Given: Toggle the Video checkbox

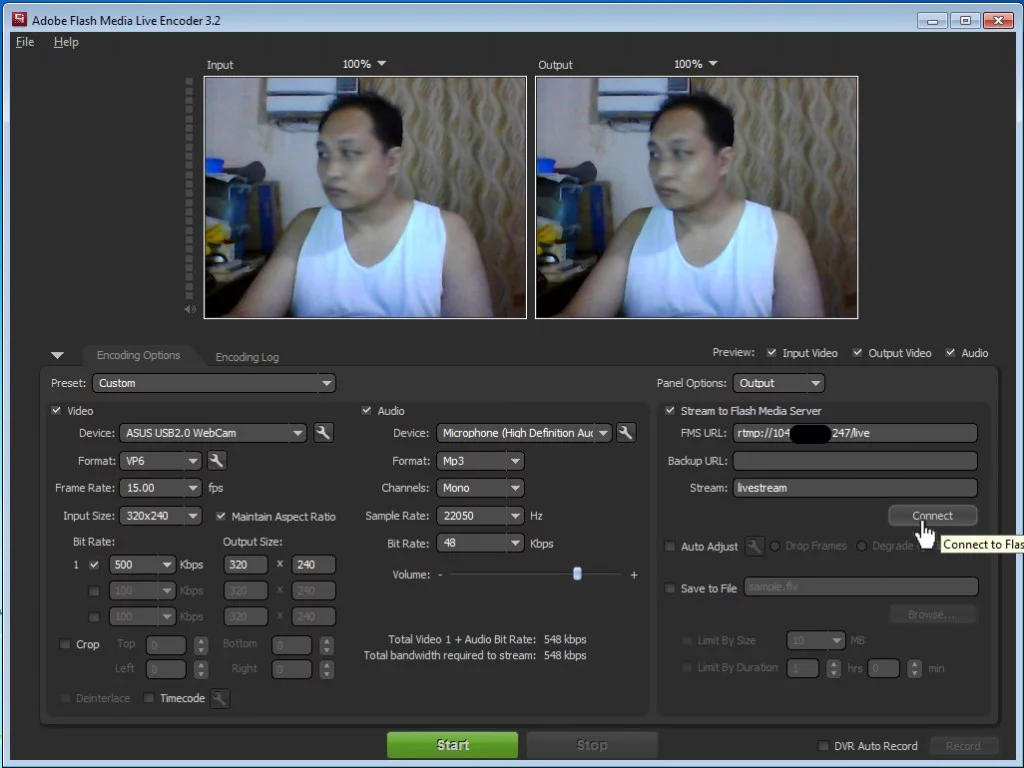Looking at the screenshot, I should pyautogui.click(x=56, y=411).
